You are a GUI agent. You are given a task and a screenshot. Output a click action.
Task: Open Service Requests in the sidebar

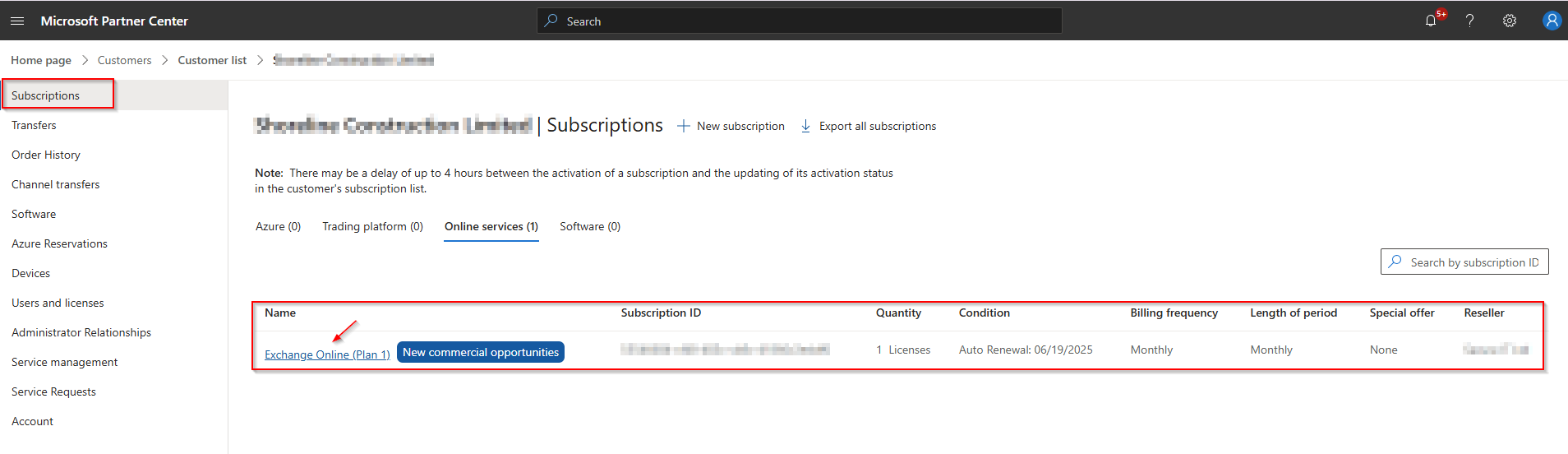click(x=53, y=391)
